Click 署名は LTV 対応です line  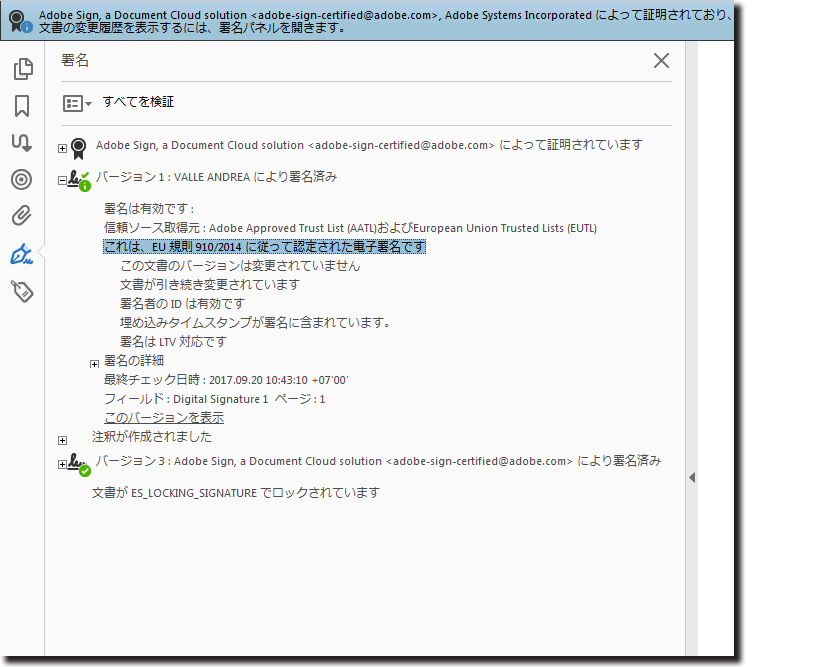click(173, 341)
